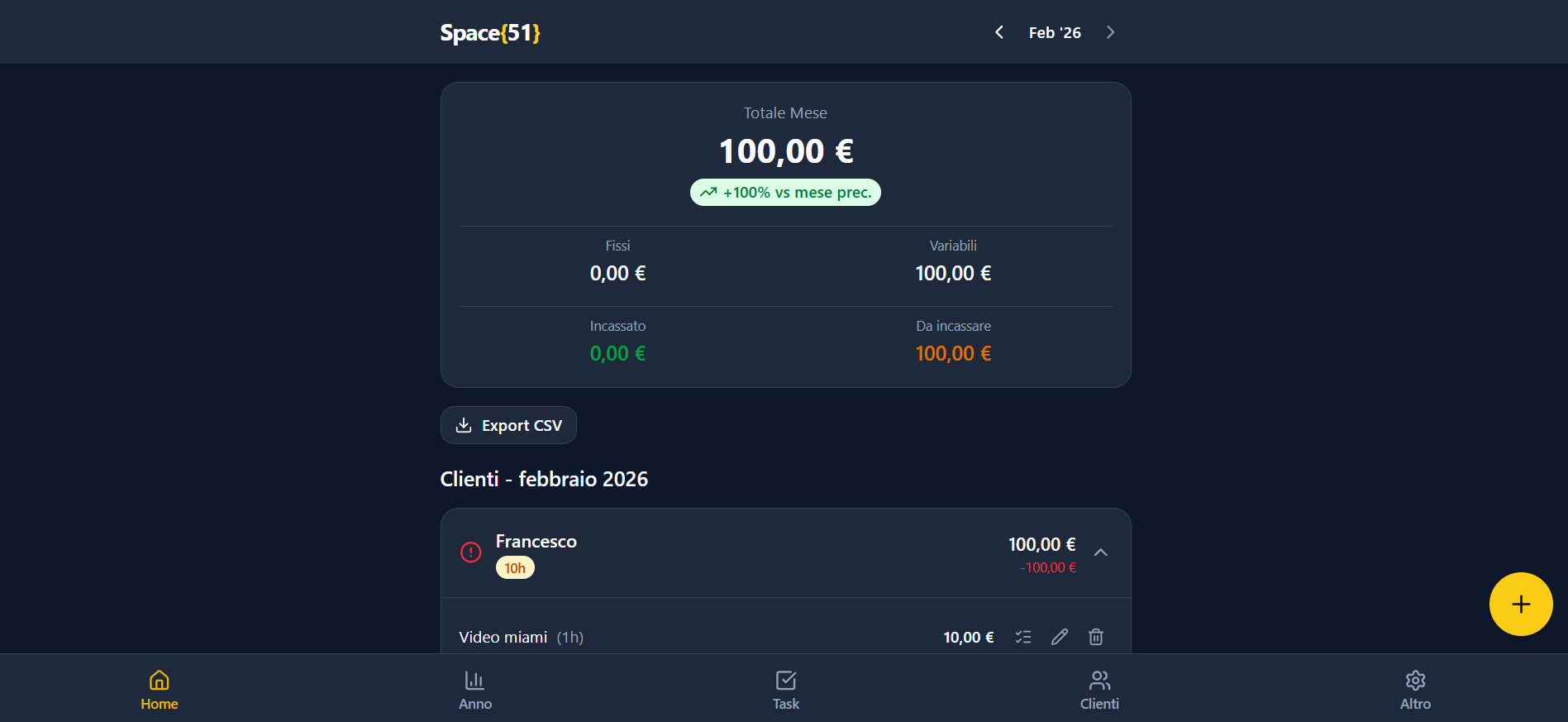Image resolution: width=1568 pixels, height=722 pixels.
Task: Open the Anno statistics view
Action: click(x=474, y=689)
